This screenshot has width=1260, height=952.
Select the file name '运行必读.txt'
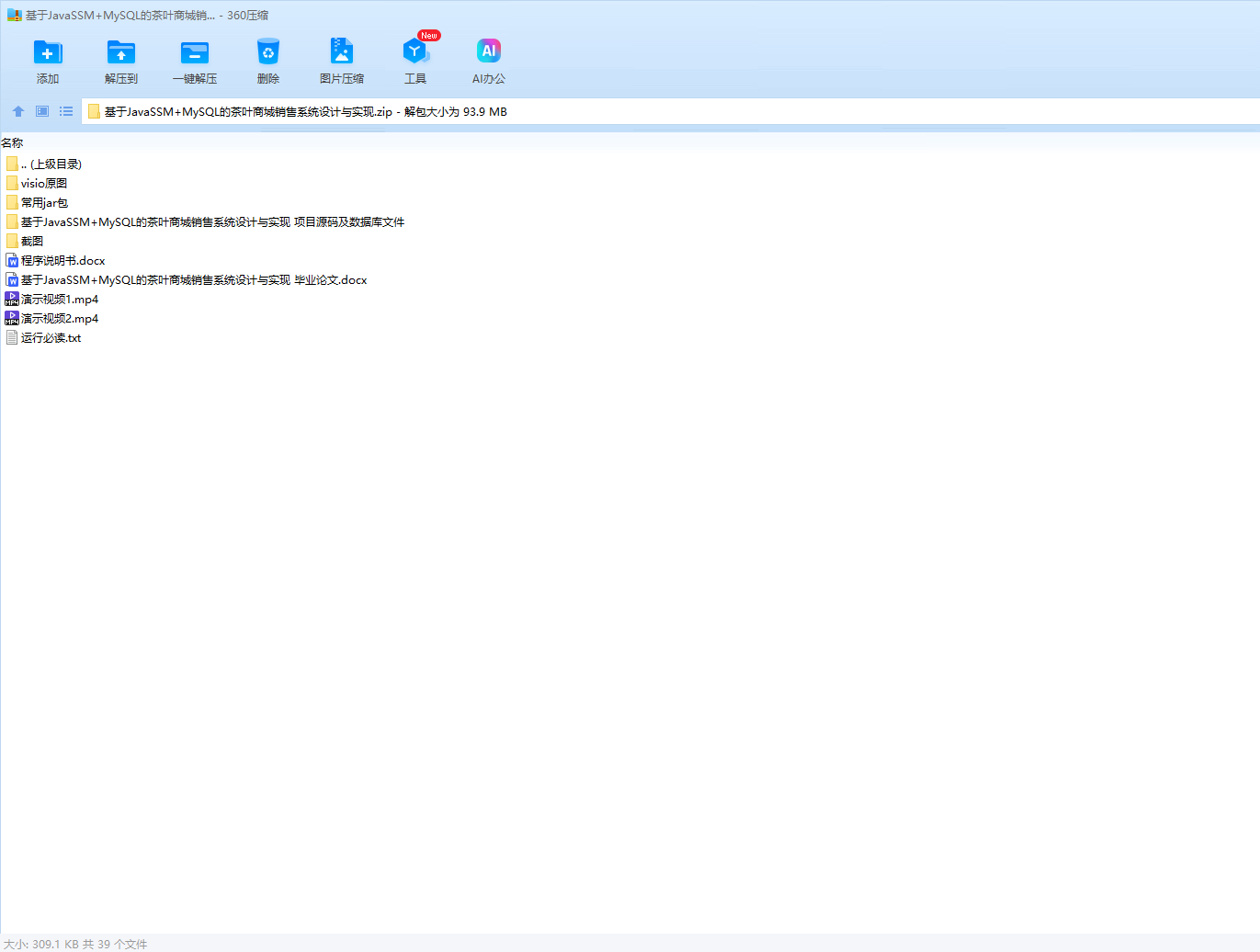pyautogui.click(x=51, y=337)
